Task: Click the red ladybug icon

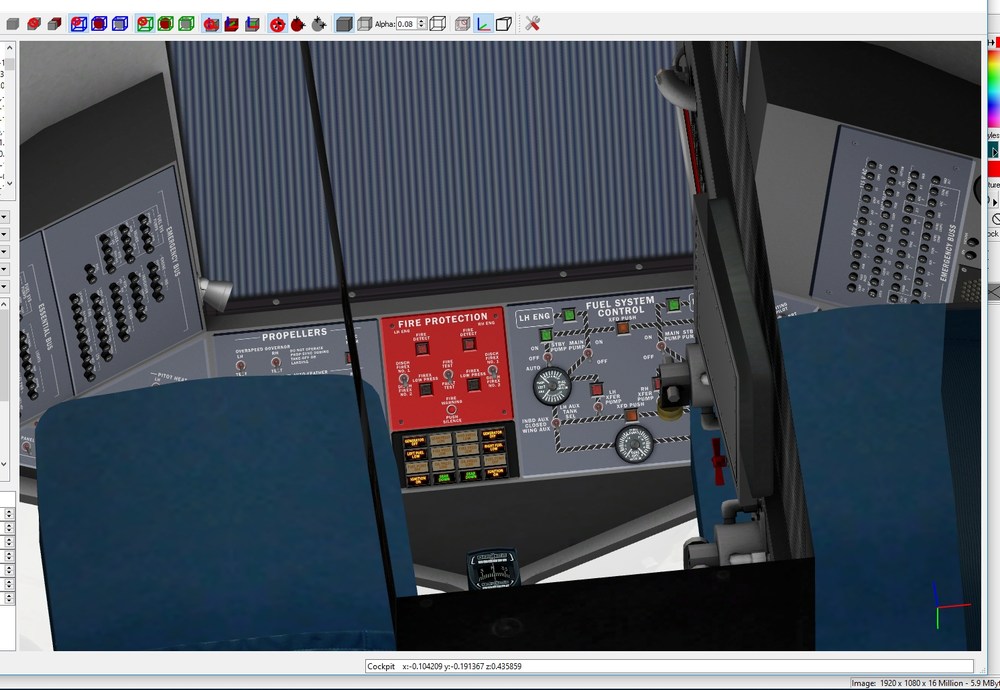Action: [298, 24]
